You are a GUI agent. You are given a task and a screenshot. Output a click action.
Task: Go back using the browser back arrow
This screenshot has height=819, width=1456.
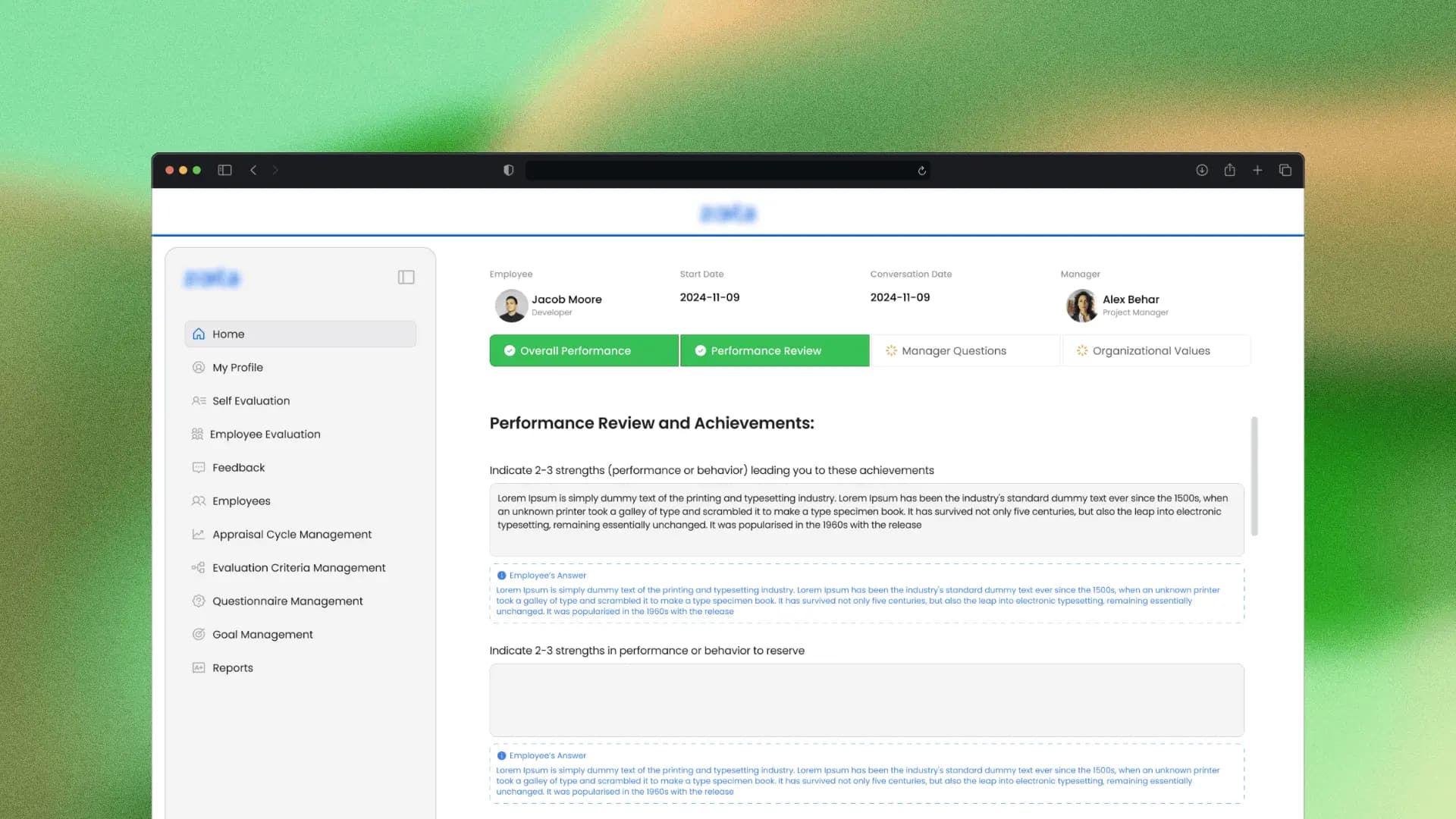coord(253,170)
